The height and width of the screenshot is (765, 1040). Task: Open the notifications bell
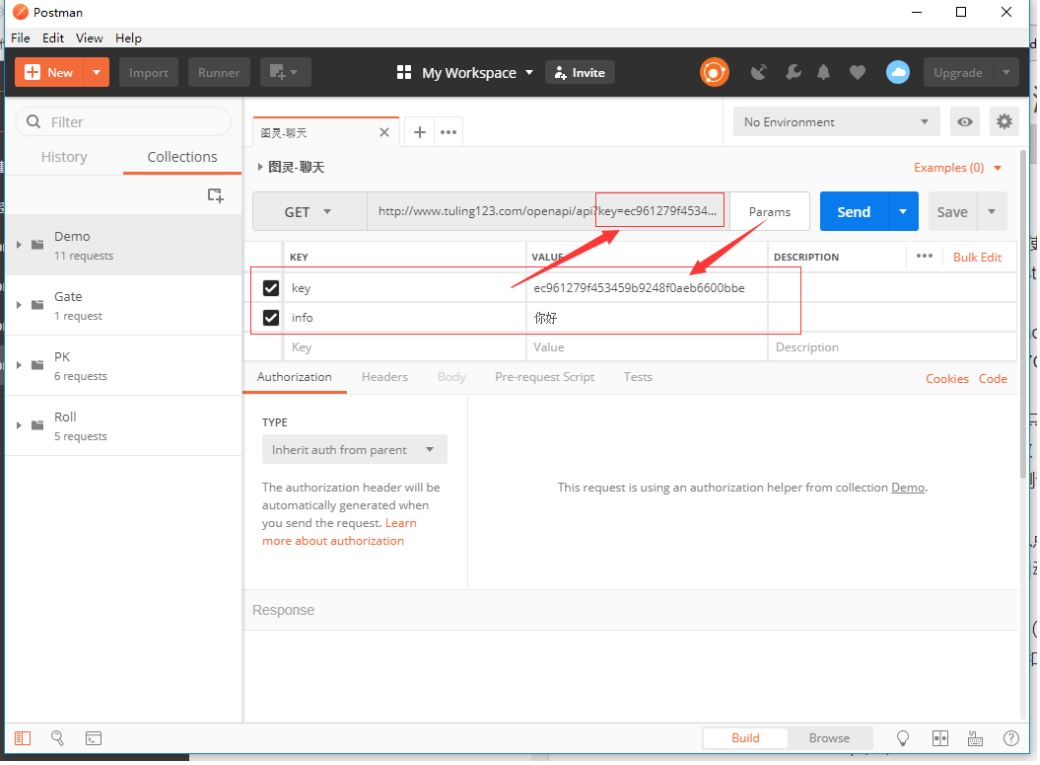(823, 72)
